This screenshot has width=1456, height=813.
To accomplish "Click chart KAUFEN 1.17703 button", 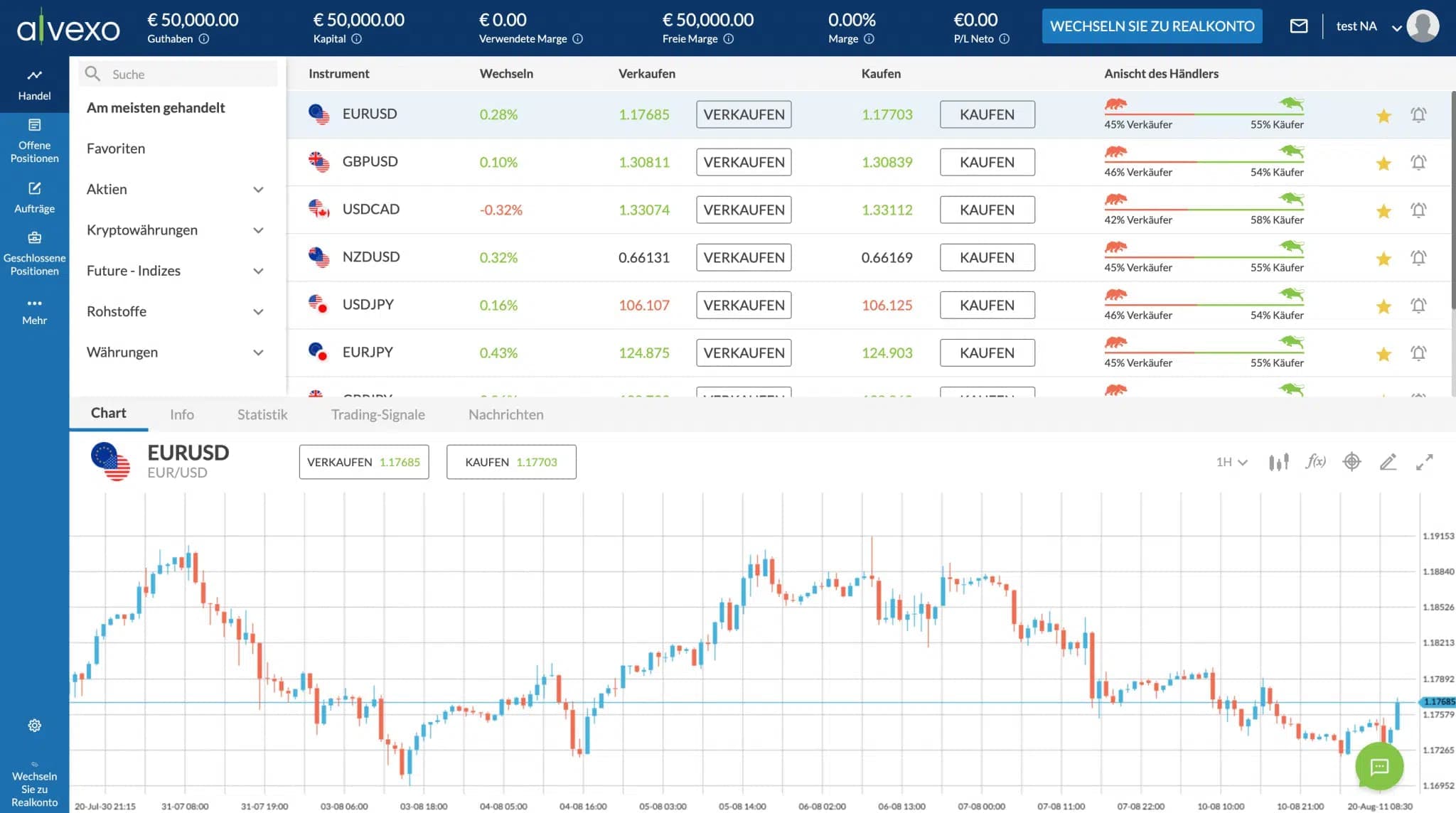I will point(511,462).
